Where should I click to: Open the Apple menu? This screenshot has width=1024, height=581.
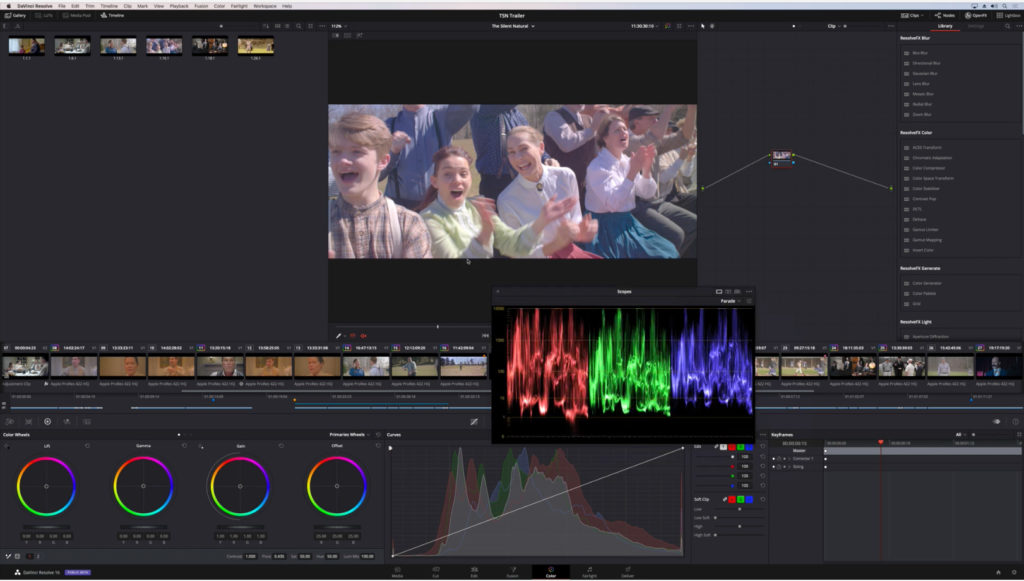tap(8, 6)
